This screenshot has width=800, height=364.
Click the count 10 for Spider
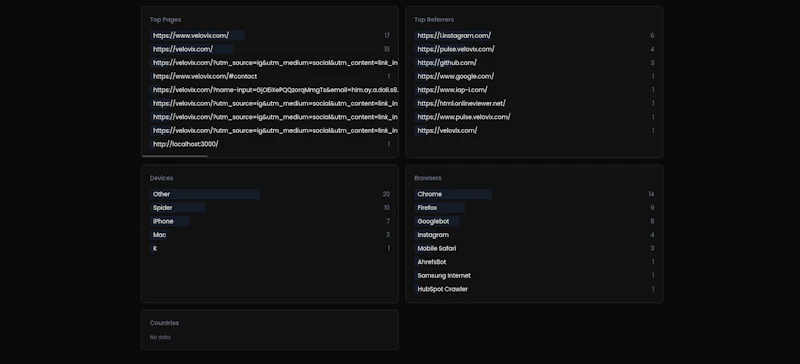click(387, 208)
